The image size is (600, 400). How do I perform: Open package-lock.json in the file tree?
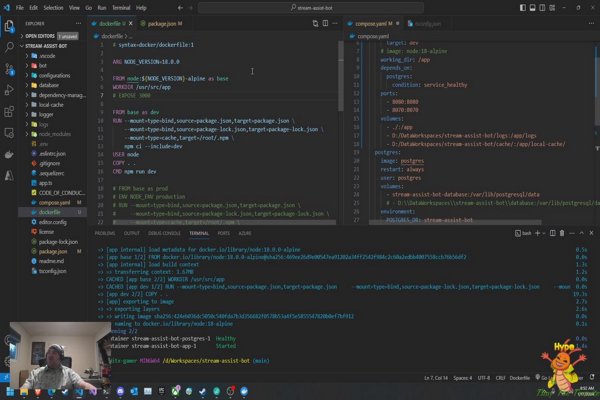pyautogui.click(x=58, y=242)
